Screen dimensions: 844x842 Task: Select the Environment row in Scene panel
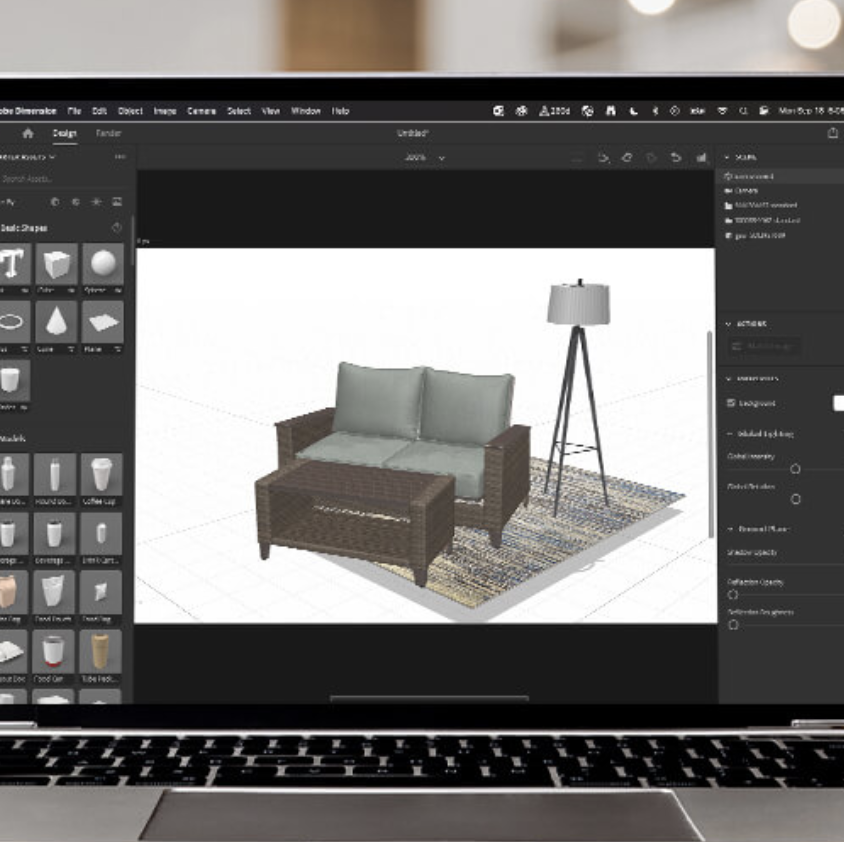point(780,177)
